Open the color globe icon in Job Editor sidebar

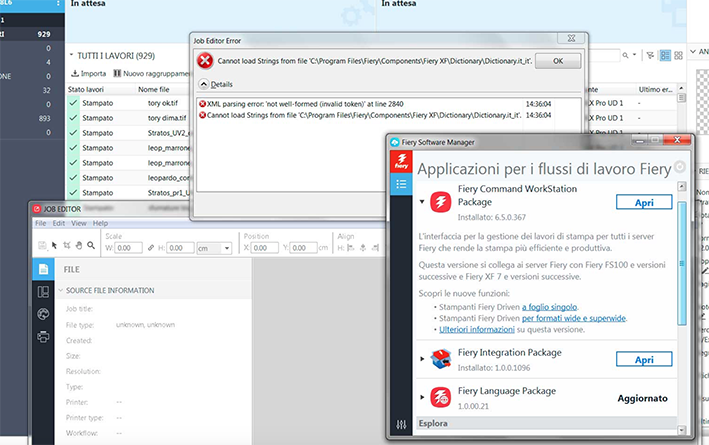(43, 314)
